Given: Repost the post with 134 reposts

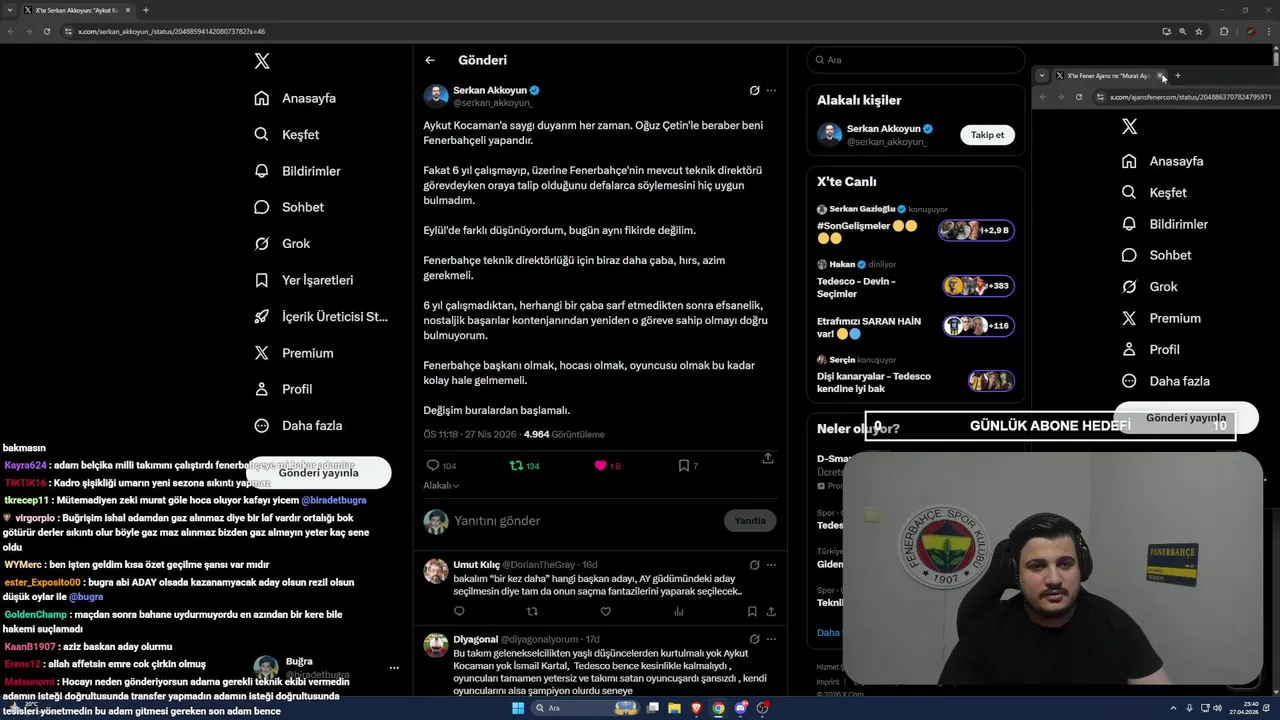Looking at the screenshot, I should pos(525,465).
